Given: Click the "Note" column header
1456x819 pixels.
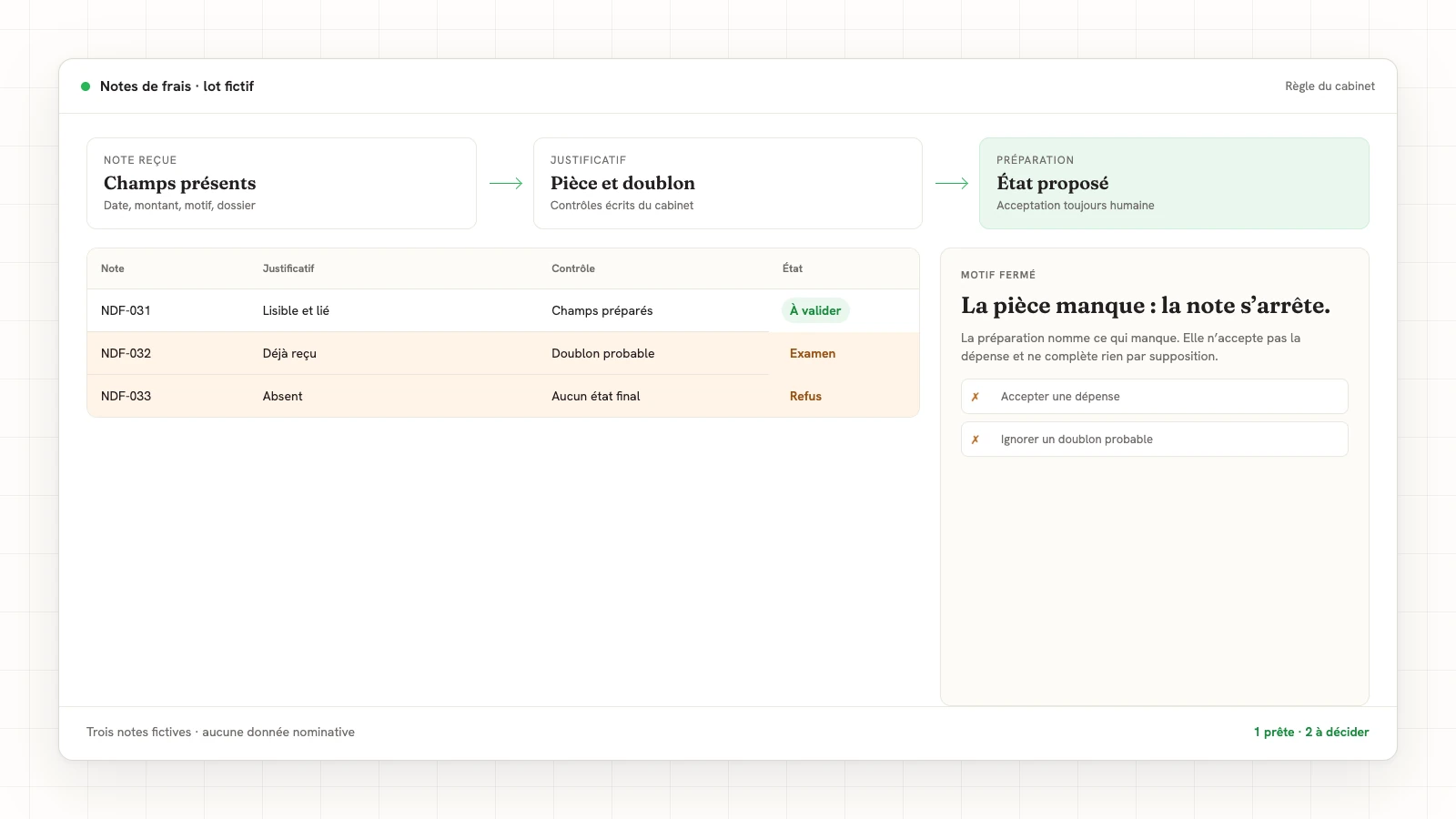Looking at the screenshot, I should pos(113,268).
